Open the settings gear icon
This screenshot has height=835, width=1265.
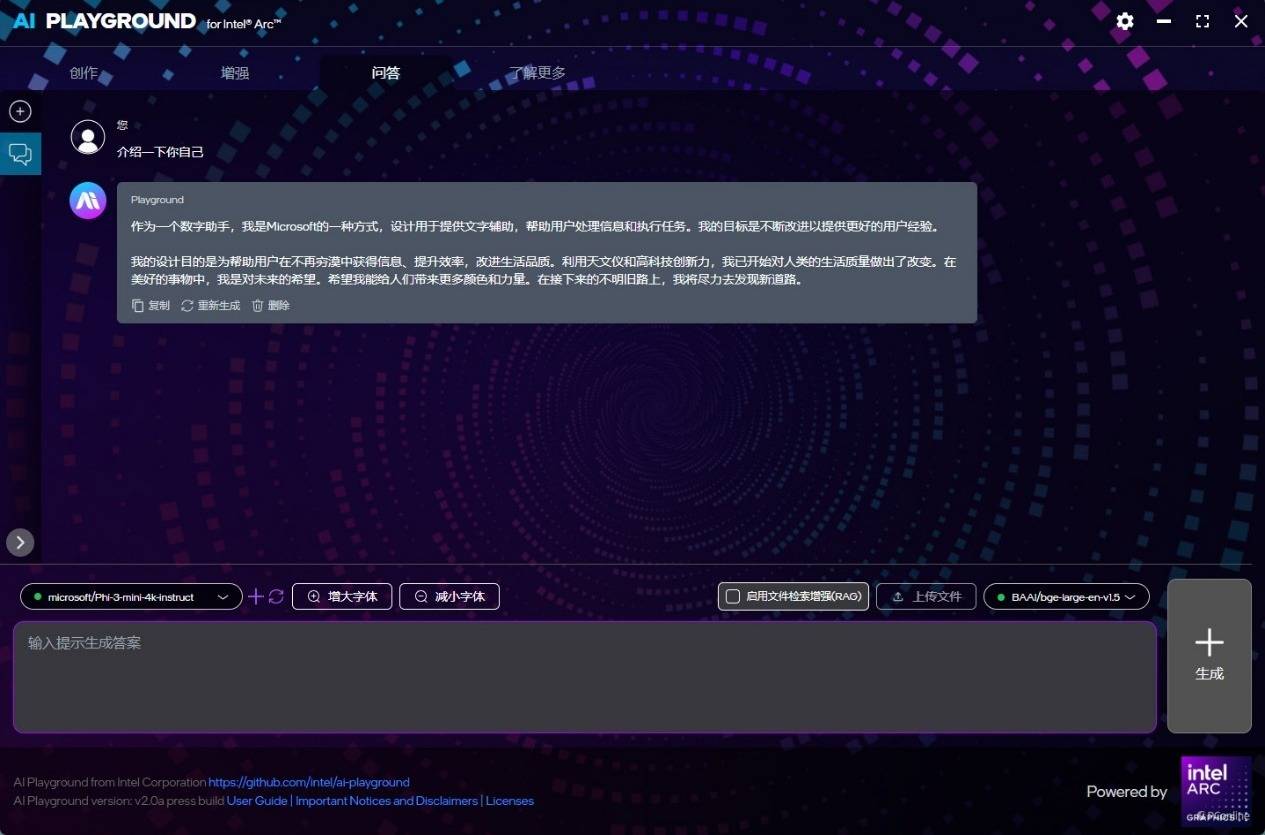tap(1125, 21)
